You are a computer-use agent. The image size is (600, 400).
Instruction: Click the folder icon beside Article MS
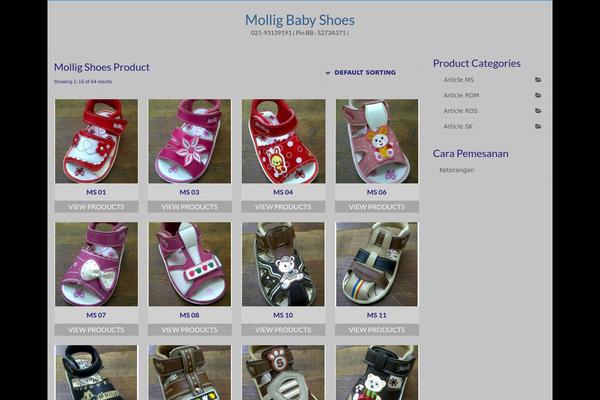[x=538, y=80]
